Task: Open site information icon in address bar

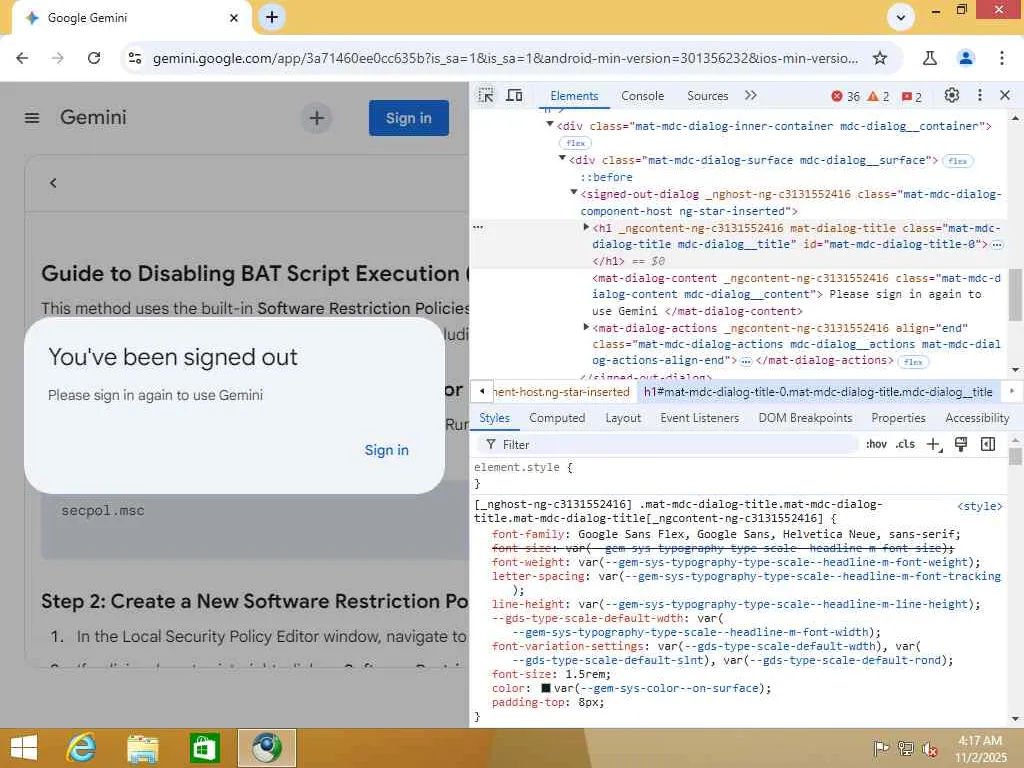Action: [135, 58]
